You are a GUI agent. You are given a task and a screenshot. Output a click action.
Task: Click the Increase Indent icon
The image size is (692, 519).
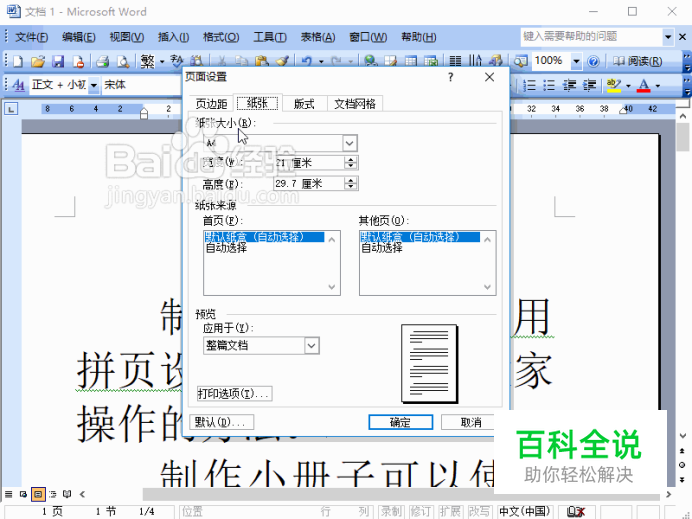point(590,84)
